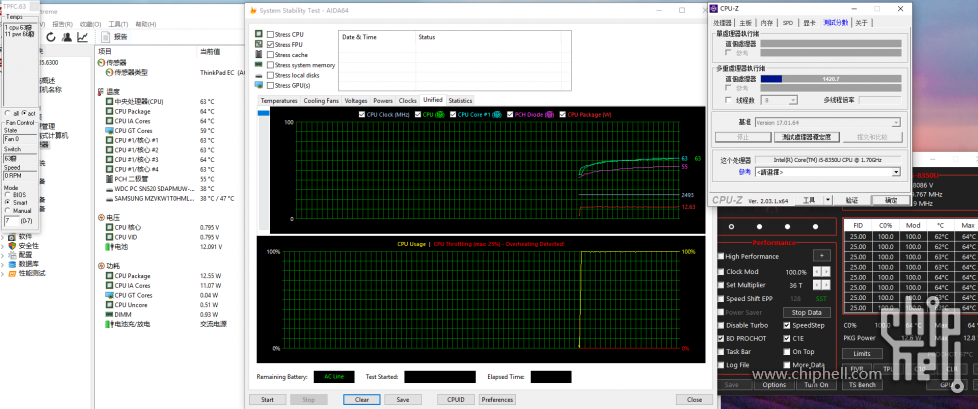The image size is (978, 409).
Task: Select Manual fan mode radio button
Action: pos(7,210)
